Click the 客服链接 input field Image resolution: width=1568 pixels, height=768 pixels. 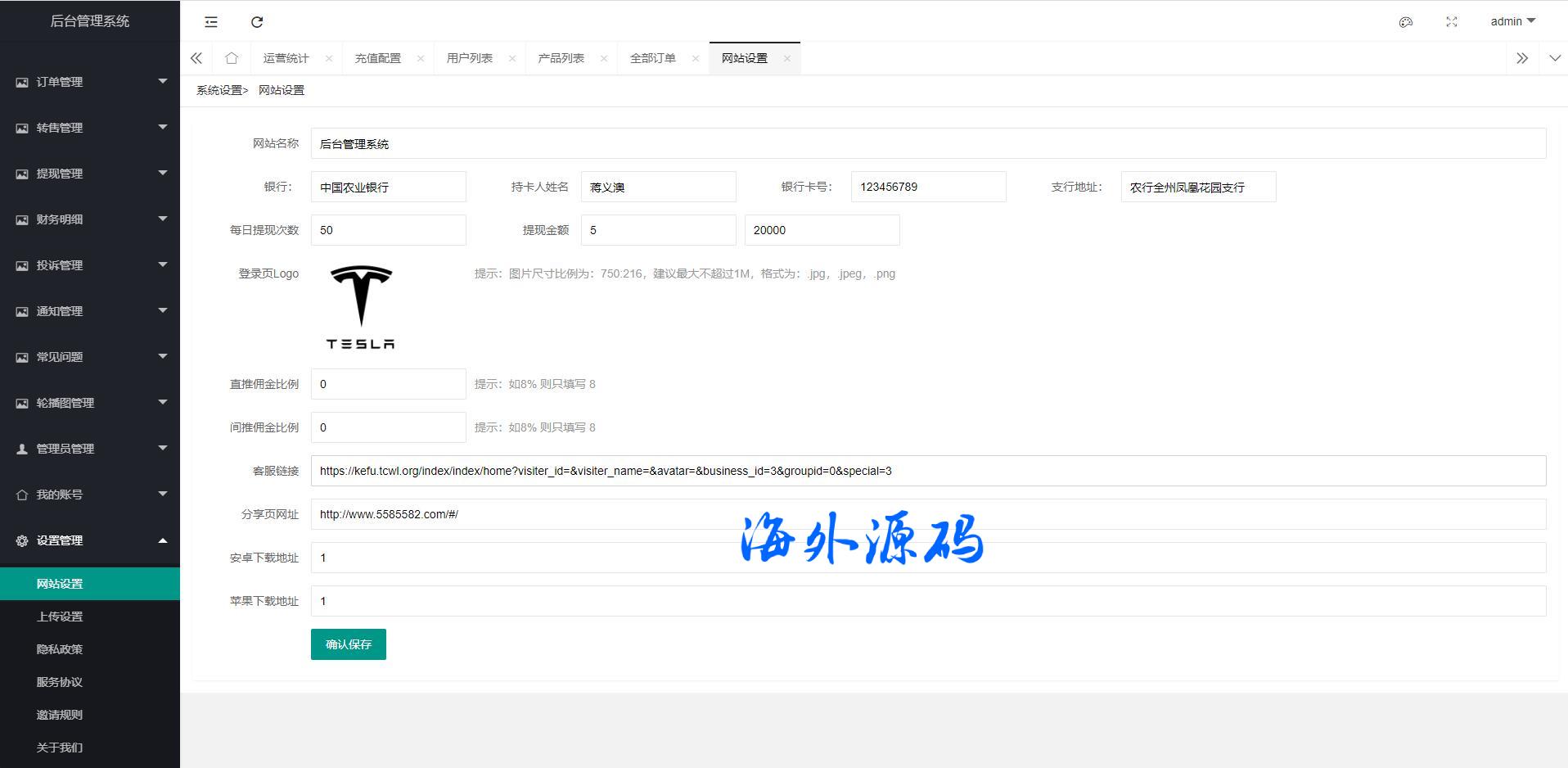pyautogui.click(x=928, y=471)
